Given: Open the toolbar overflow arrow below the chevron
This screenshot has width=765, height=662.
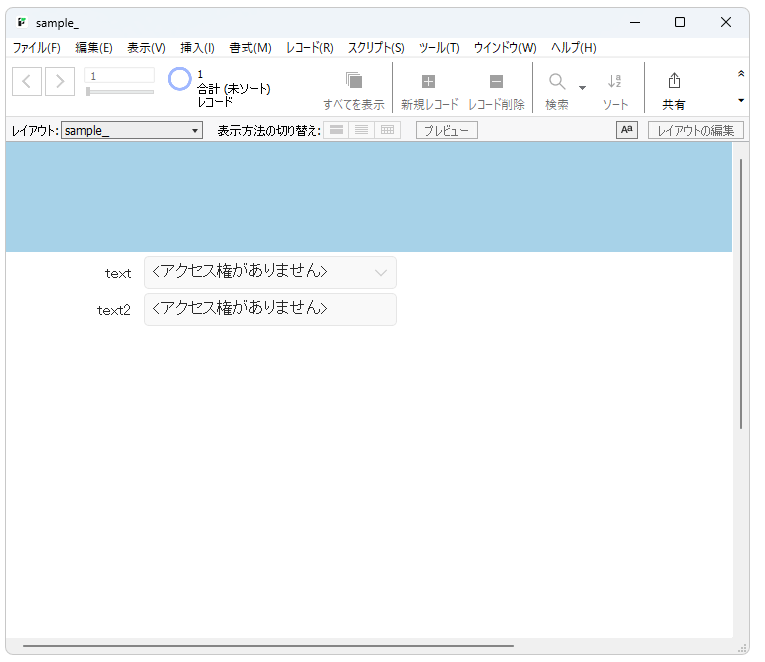Looking at the screenshot, I should (x=741, y=100).
